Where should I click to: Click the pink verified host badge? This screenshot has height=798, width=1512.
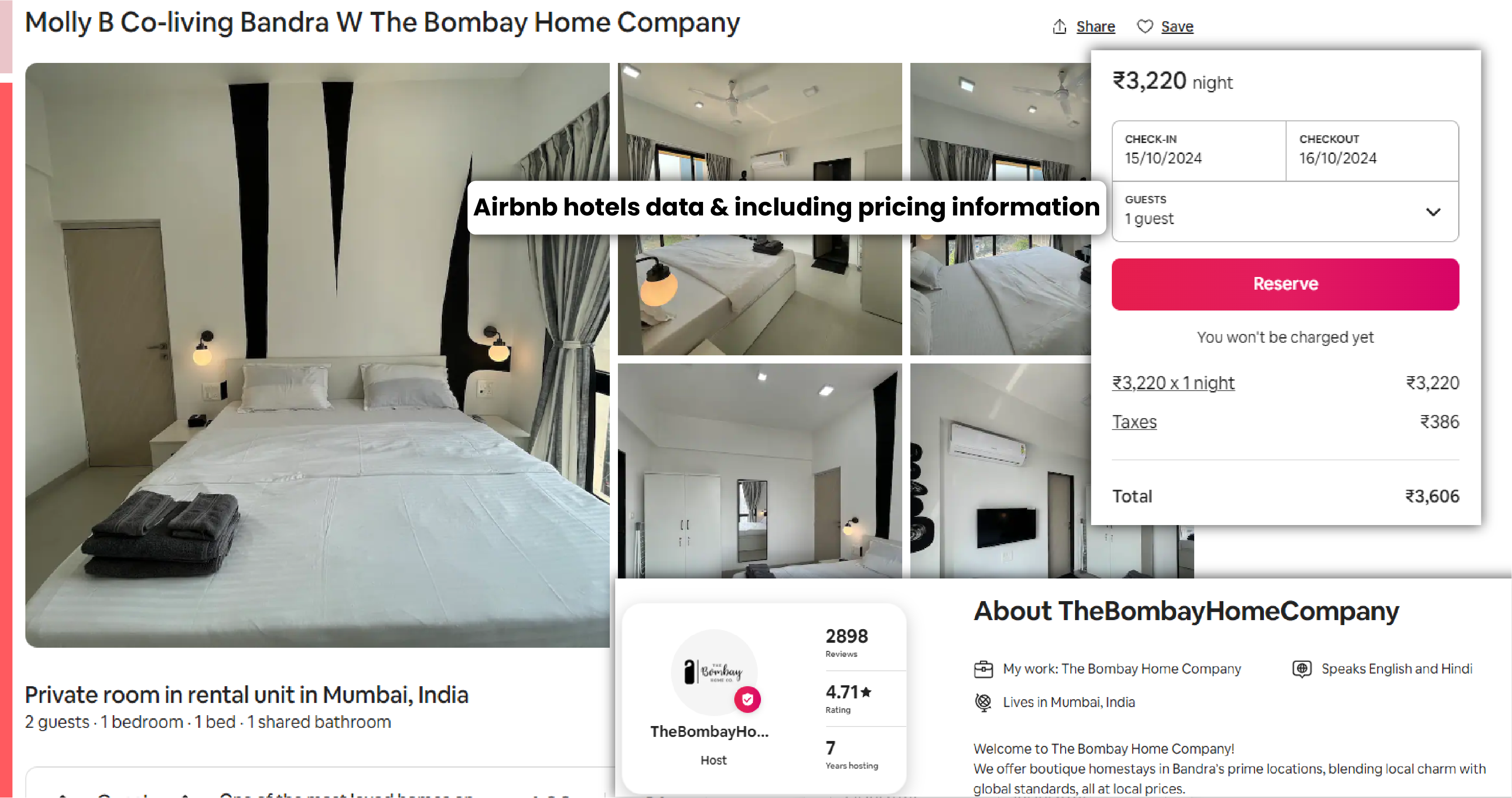pyautogui.click(x=747, y=699)
